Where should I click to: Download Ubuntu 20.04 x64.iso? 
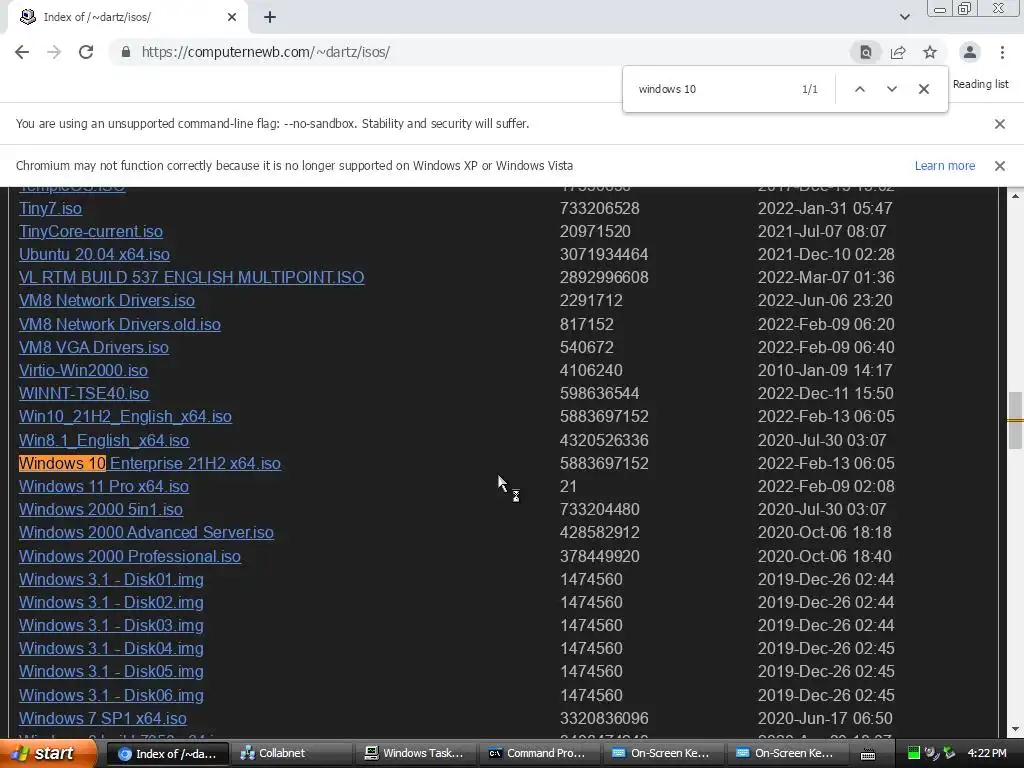(94, 254)
